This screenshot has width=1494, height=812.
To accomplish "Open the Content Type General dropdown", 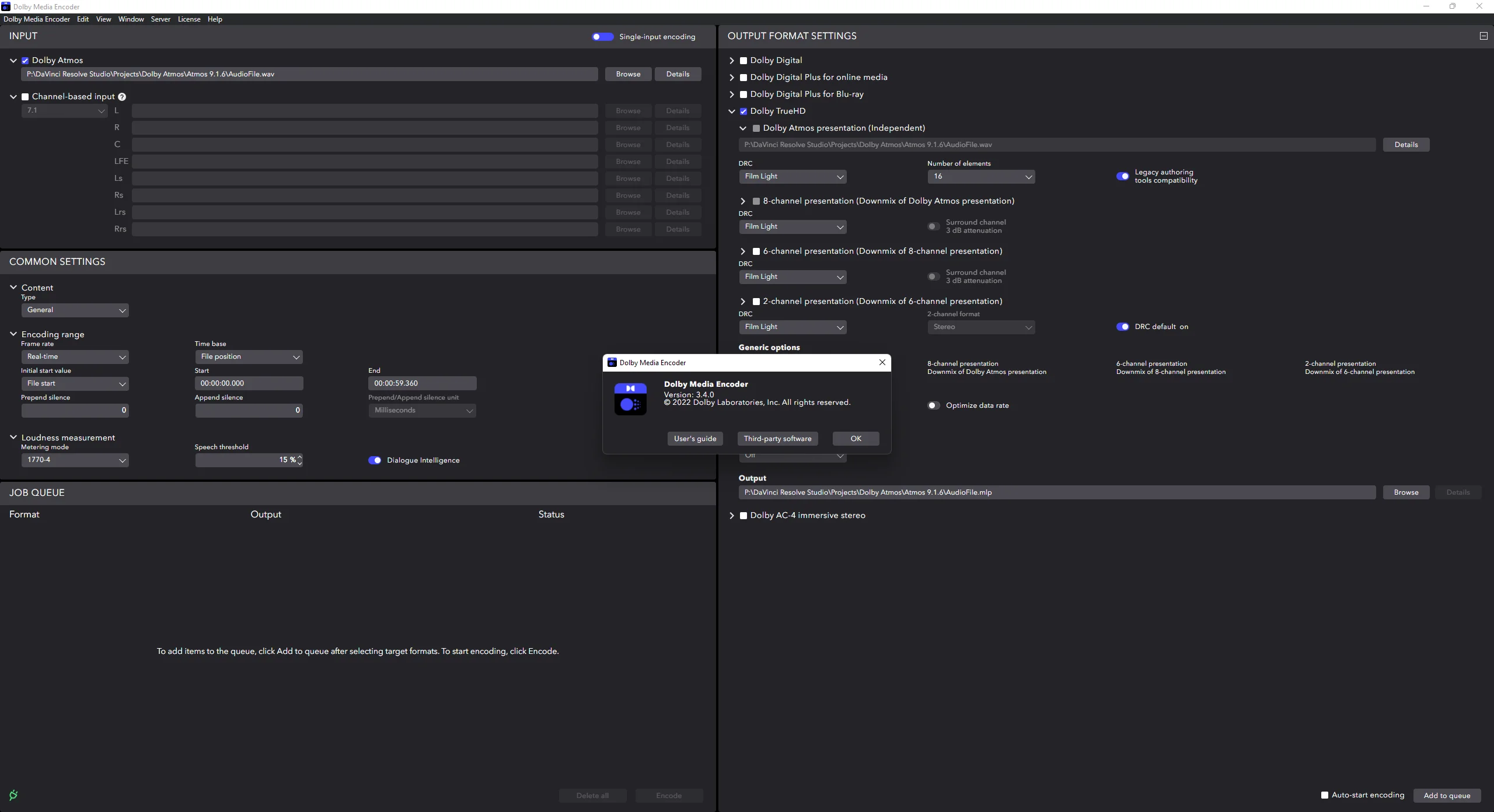I will [75, 310].
